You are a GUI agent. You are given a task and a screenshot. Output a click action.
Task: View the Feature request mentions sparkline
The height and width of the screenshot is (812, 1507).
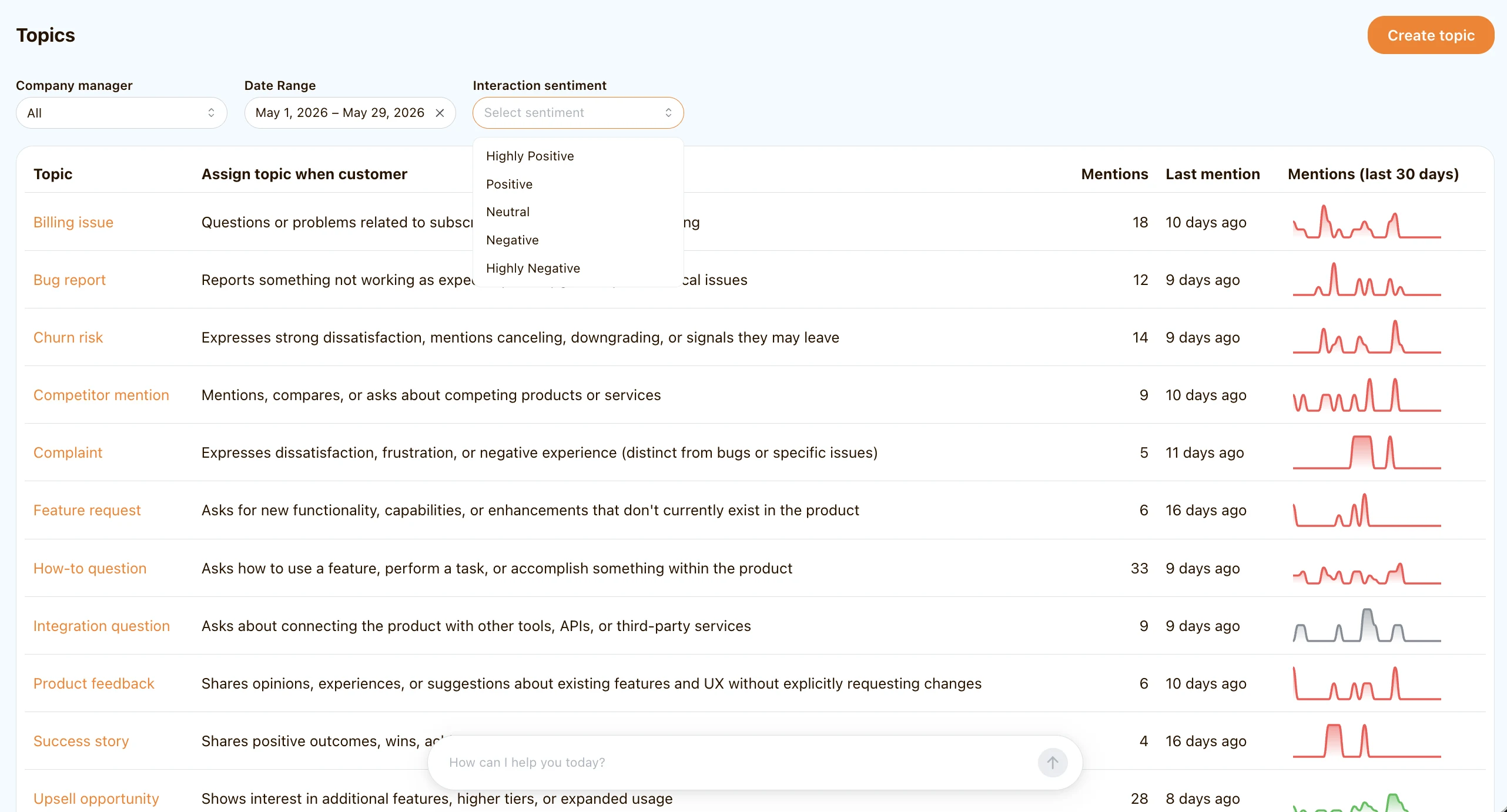pyautogui.click(x=1367, y=509)
